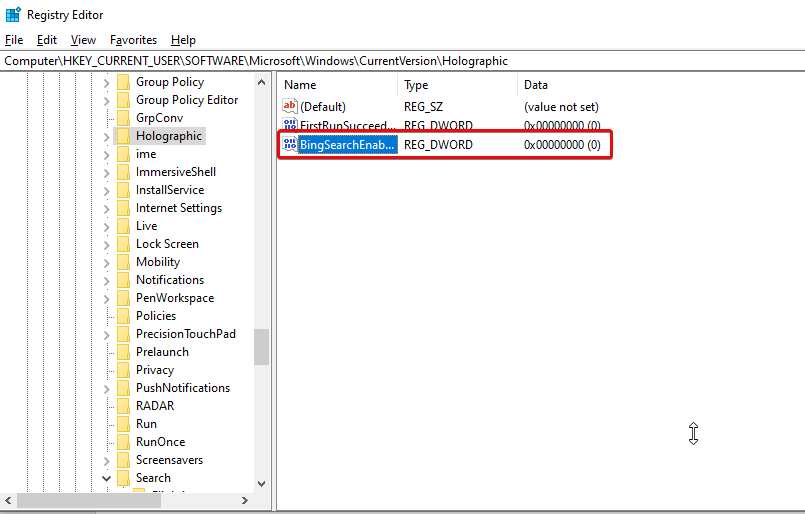Click the Screensavers folder icon
This screenshot has height=514, width=805.
(x=123, y=460)
